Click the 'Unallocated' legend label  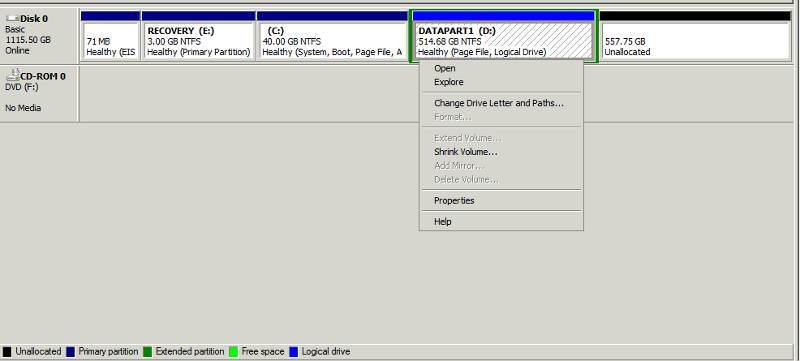click(38, 352)
